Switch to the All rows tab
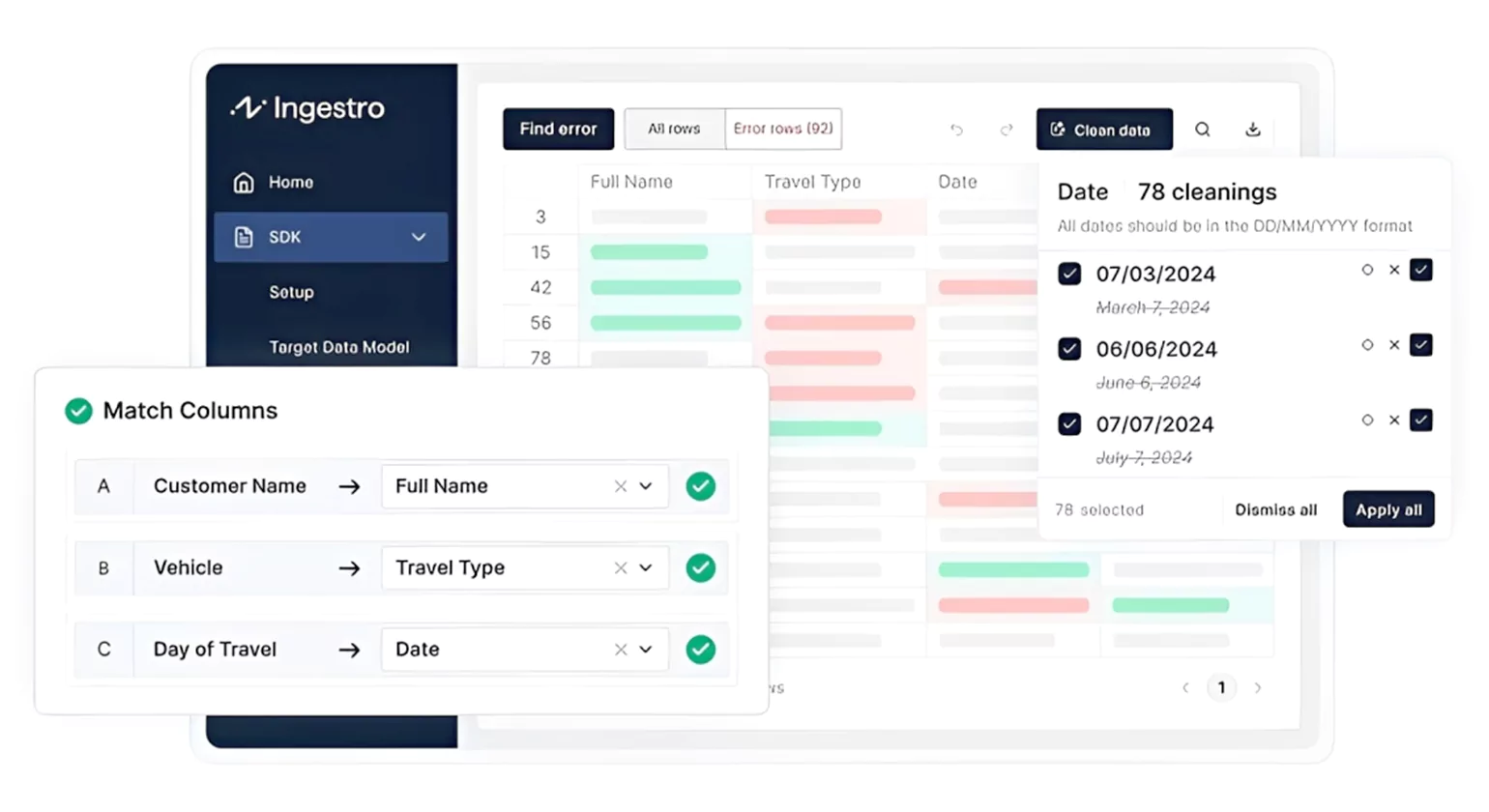Viewport: 1489px width, 812px height. pos(674,129)
